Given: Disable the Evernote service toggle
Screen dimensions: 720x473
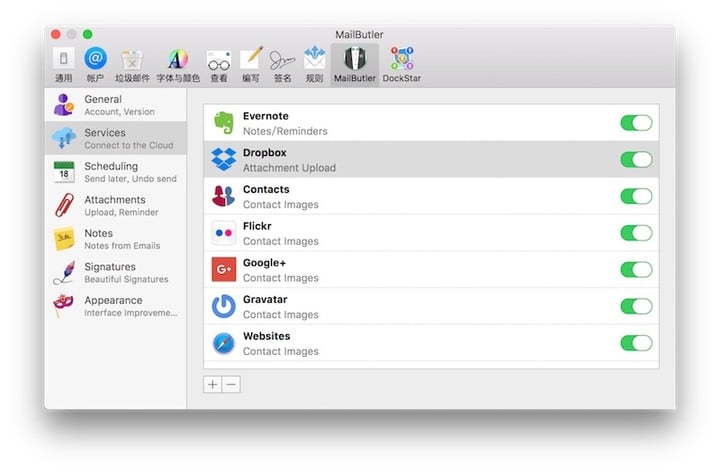Looking at the screenshot, I should click(635, 123).
